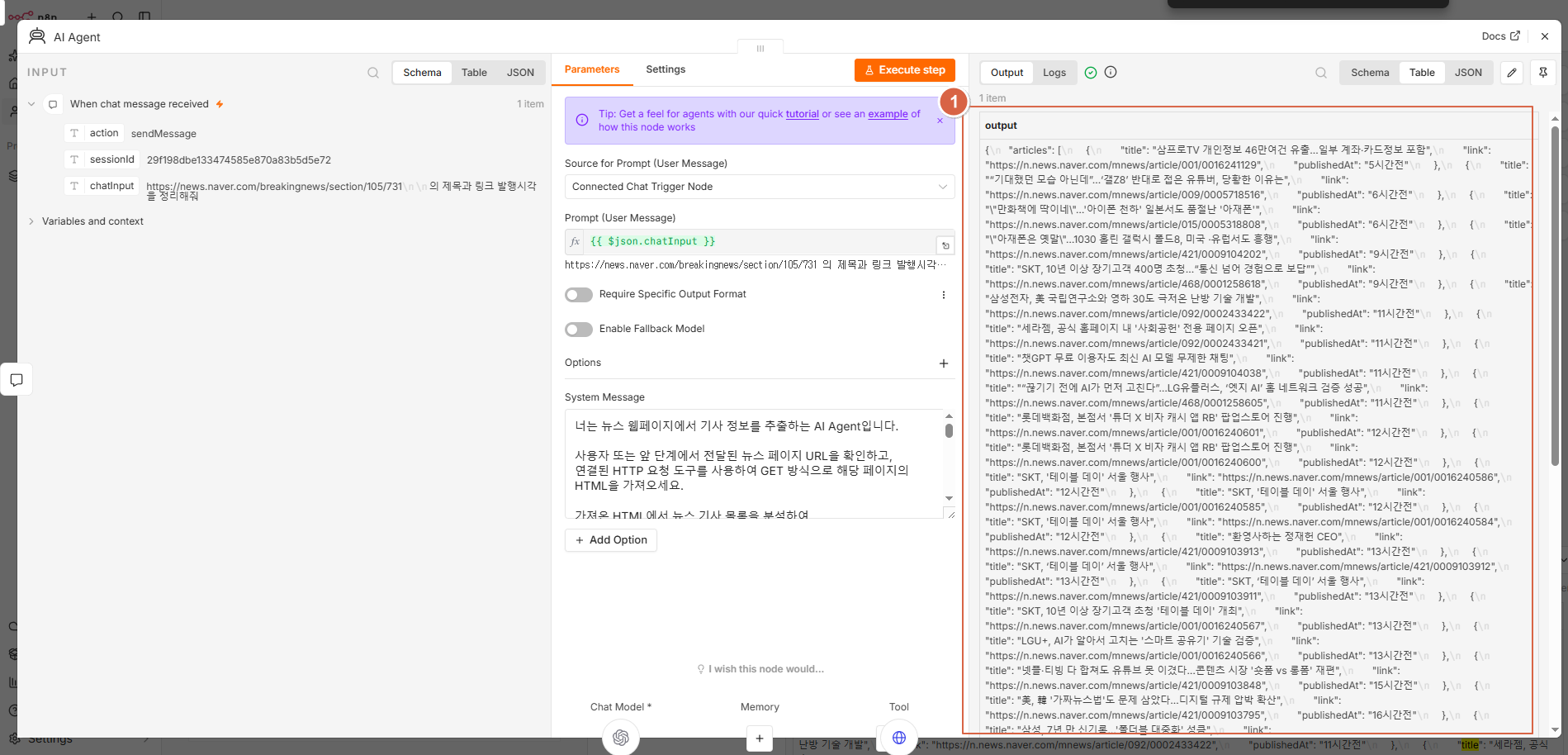Open Docs external link
This screenshot has width=1568, height=755.
tap(1500, 36)
